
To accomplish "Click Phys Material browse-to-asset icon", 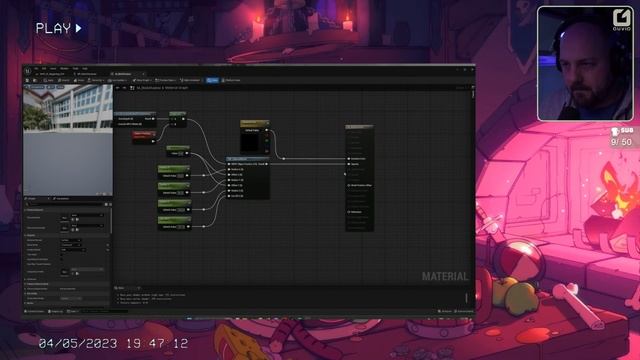I will [x=77, y=220].
